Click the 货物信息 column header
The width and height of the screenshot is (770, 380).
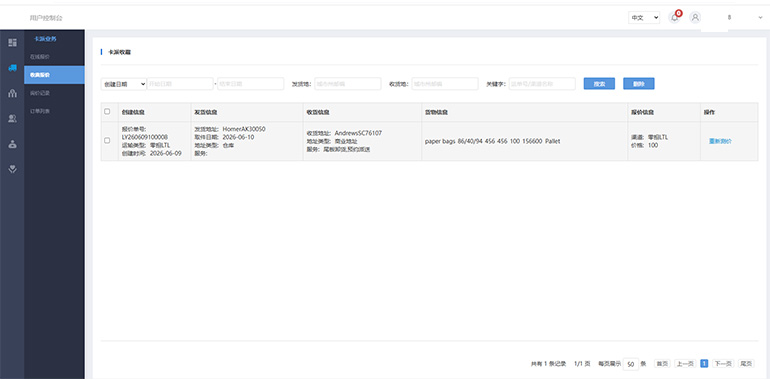pos(436,112)
